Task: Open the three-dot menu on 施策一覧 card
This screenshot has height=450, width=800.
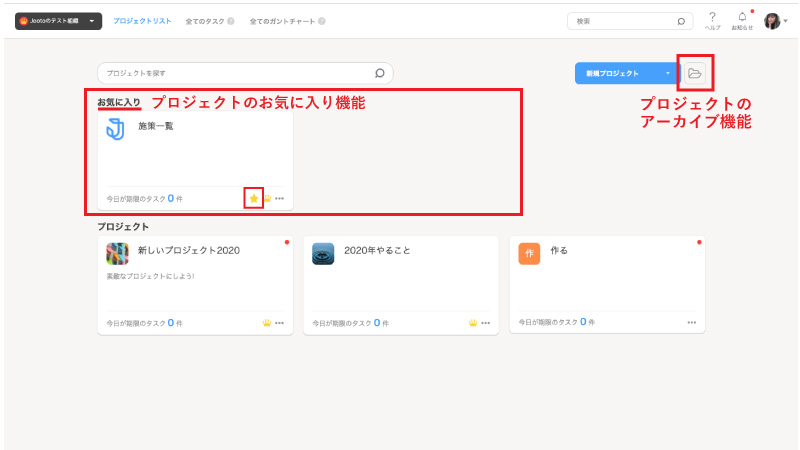Action: pos(279,198)
